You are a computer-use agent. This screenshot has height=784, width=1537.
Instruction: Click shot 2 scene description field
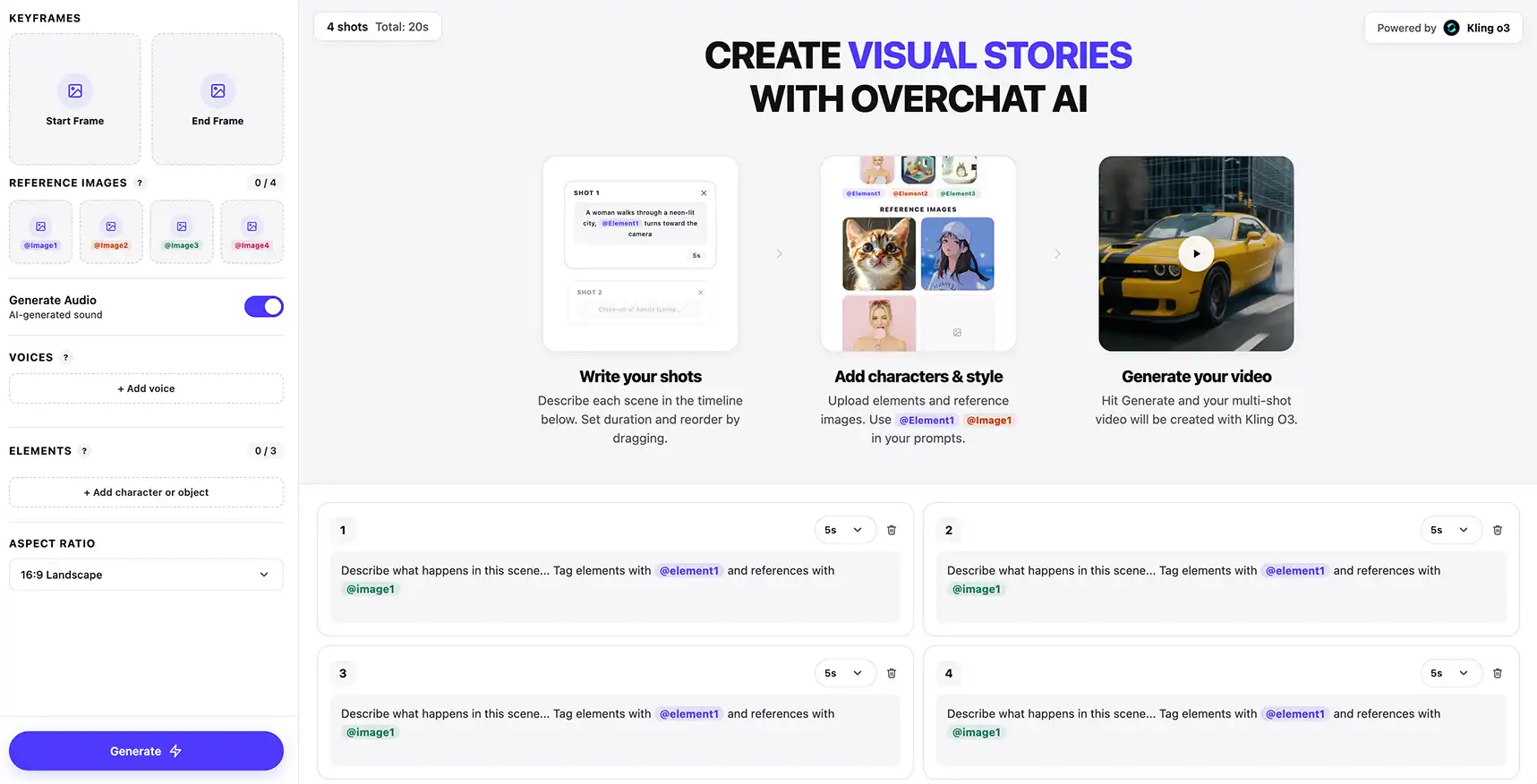1221,587
